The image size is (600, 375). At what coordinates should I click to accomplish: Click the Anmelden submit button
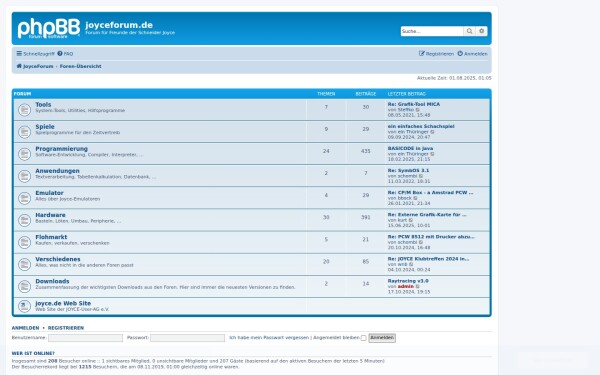click(382, 338)
